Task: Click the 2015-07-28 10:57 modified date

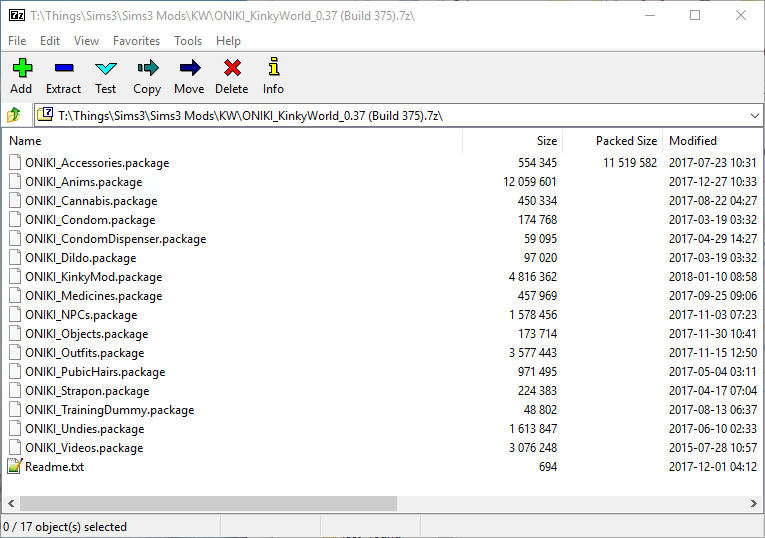Action: (x=713, y=447)
